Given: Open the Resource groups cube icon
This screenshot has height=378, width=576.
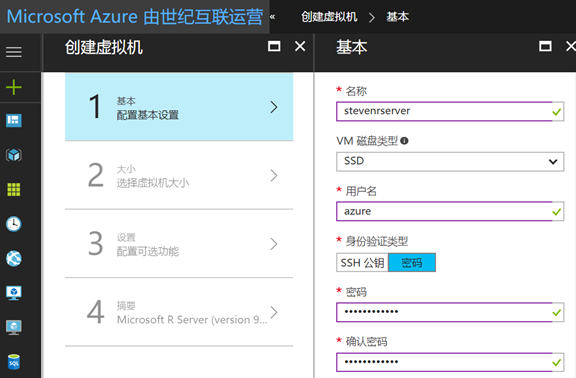Looking at the screenshot, I should 14,155.
